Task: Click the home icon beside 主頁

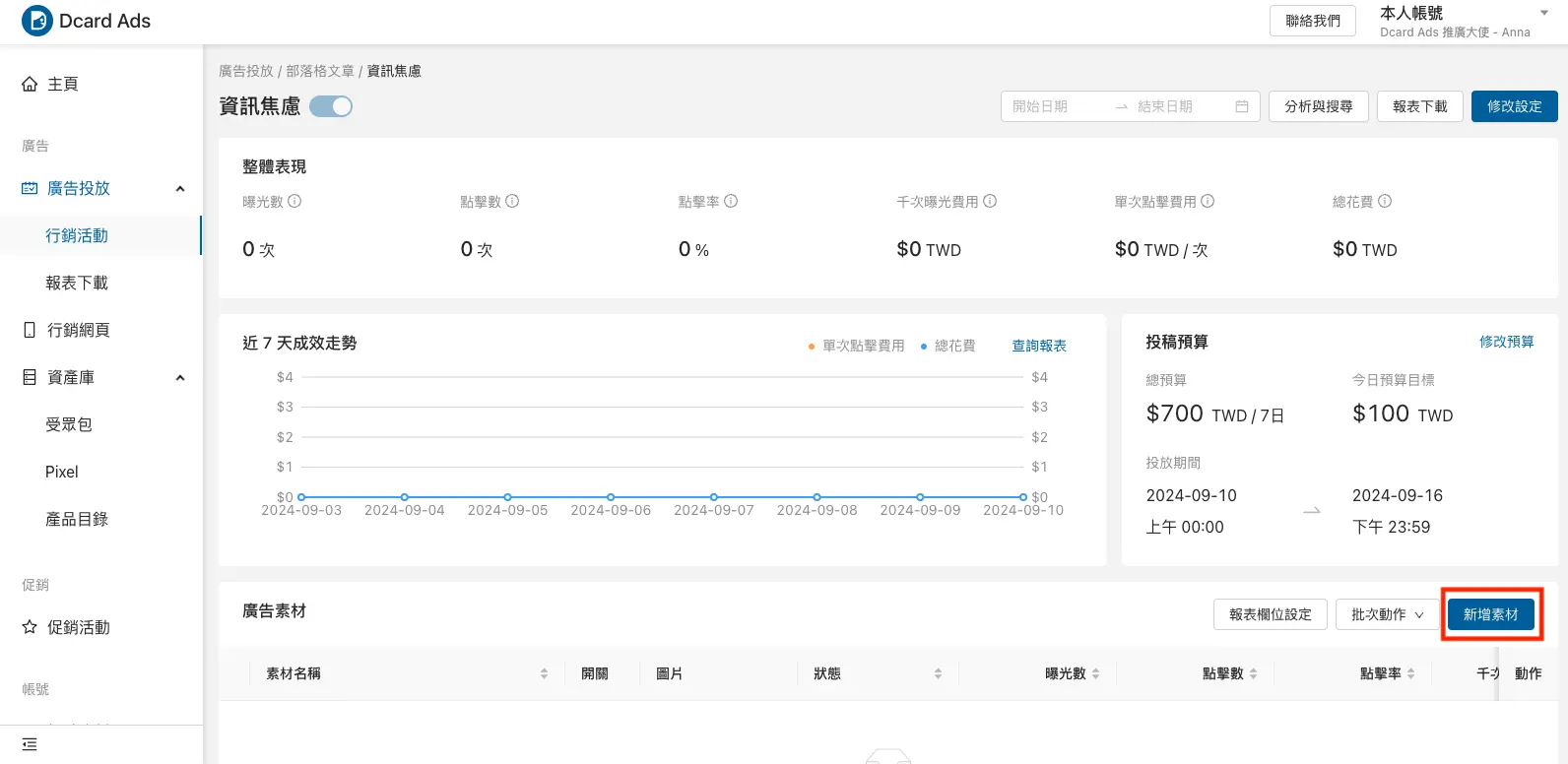Action: point(30,85)
